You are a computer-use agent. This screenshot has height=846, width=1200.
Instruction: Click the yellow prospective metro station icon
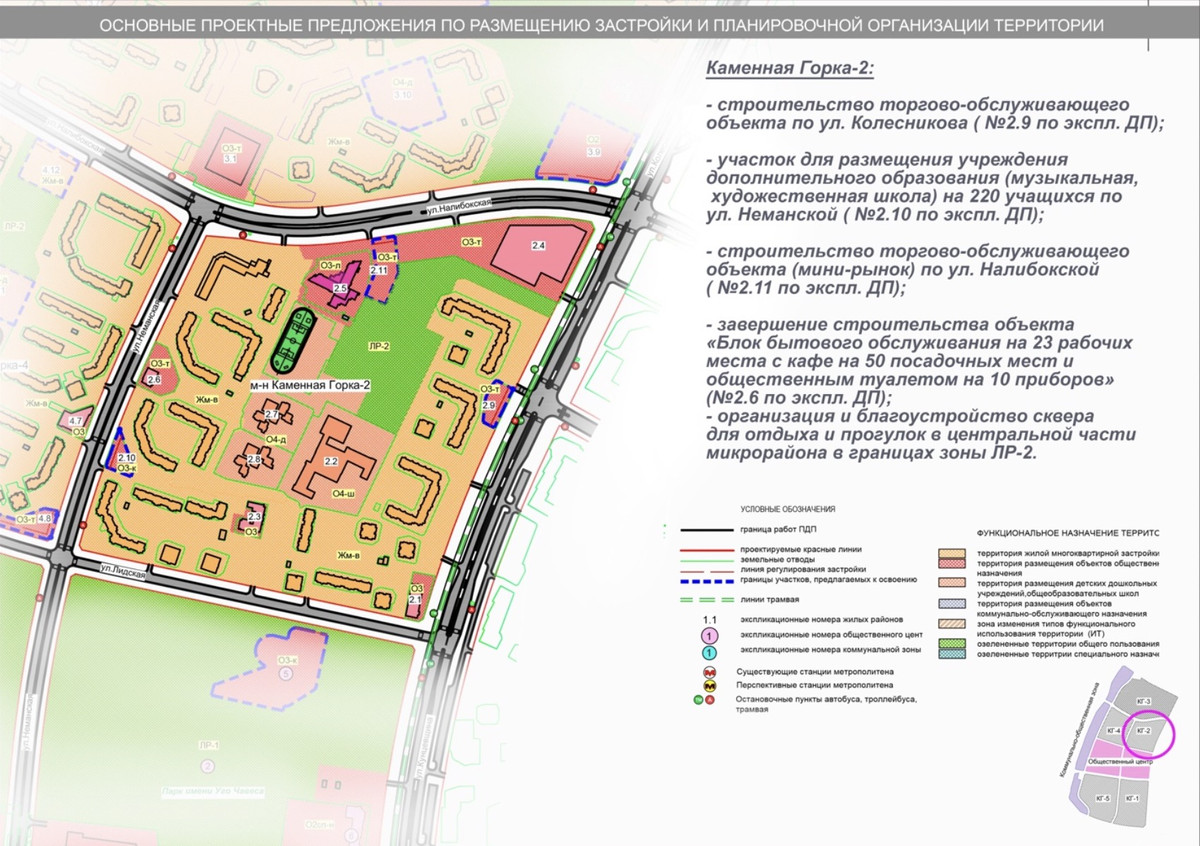point(709,687)
